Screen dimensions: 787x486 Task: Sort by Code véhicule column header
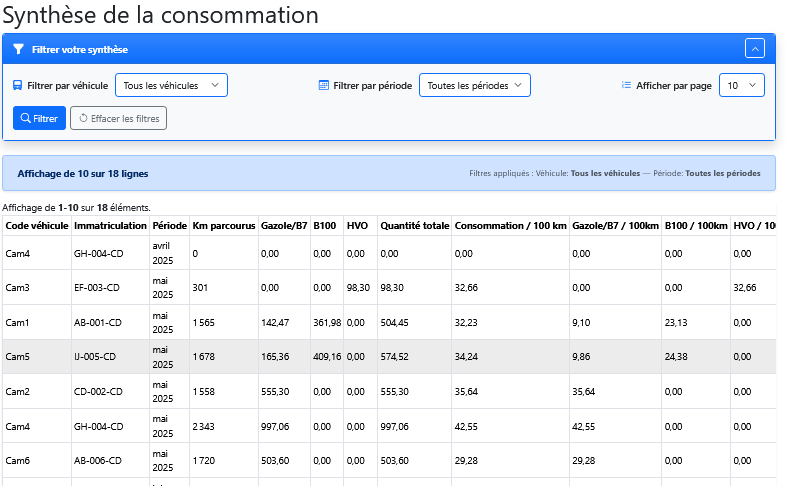coord(37,226)
